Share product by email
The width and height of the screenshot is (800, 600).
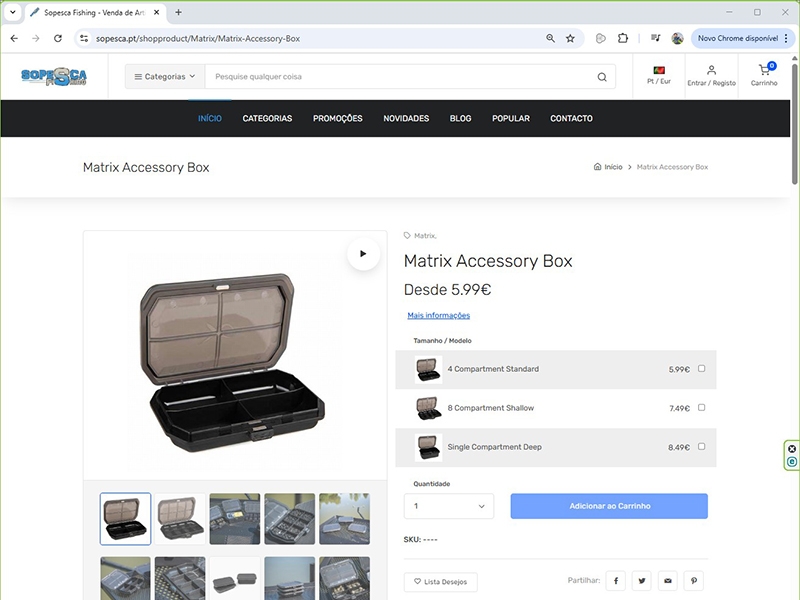pyautogui.click(x=668, y=581)
